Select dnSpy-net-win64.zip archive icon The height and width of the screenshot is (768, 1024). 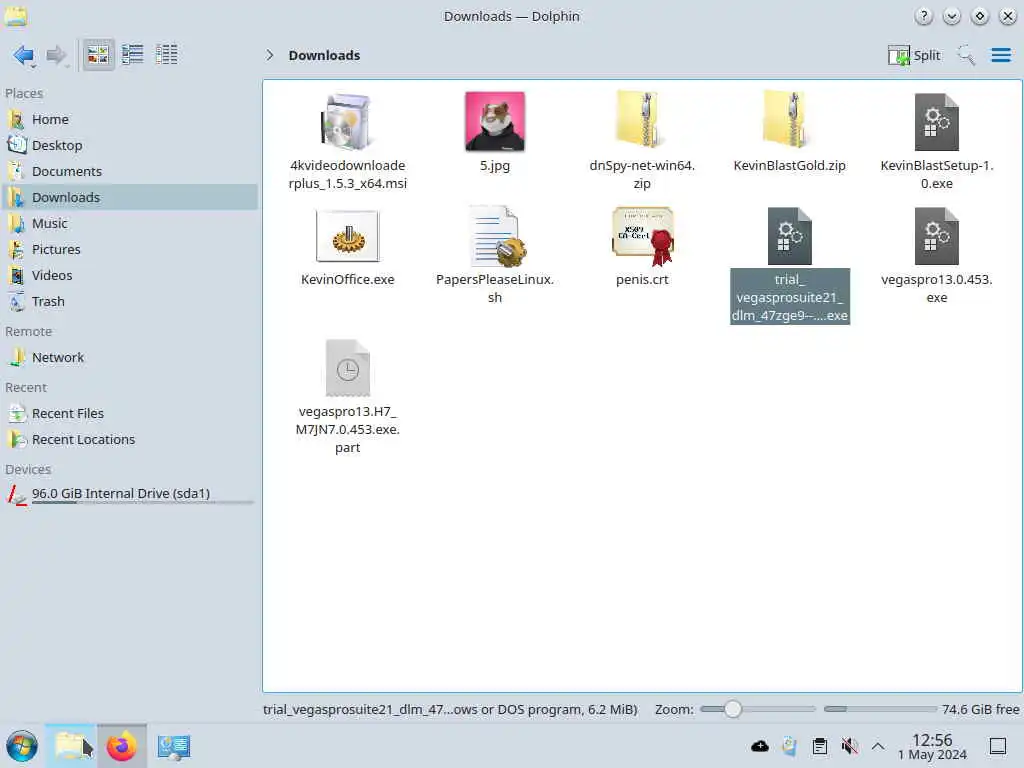[641, 121]
